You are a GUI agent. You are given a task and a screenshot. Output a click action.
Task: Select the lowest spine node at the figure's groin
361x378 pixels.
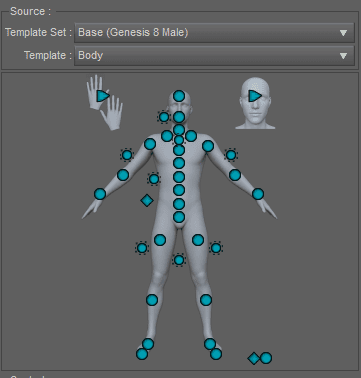(x=179, y=217)
